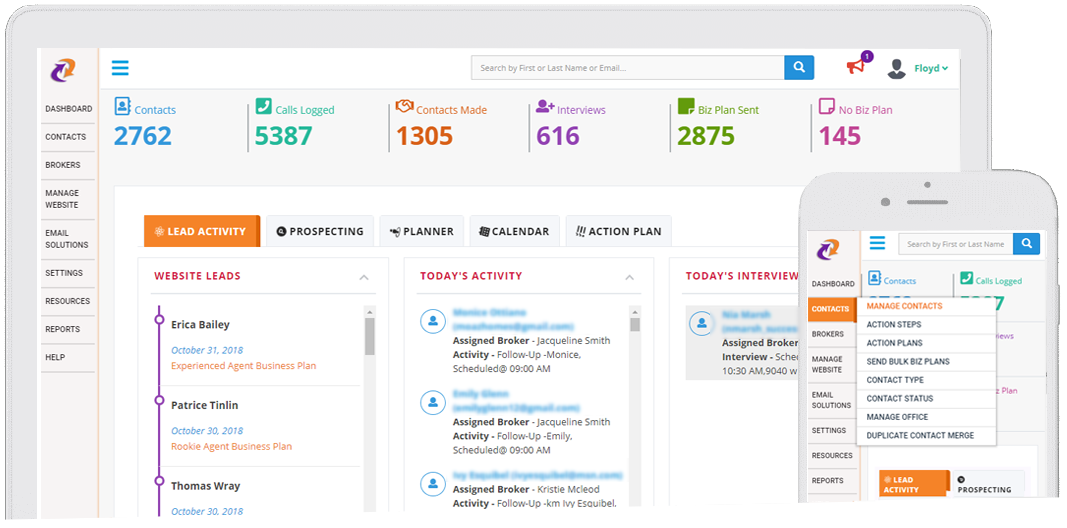Click the 5387 Calls Logged count
Viewport: 1067px width, 528px height.
pos(284,136)
